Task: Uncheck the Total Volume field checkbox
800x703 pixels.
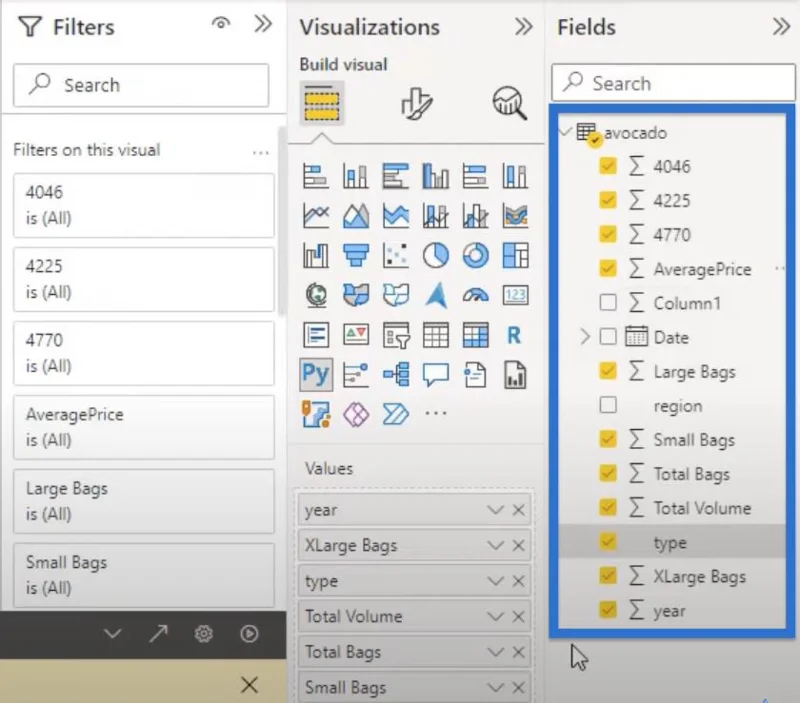Action: click(608, 507)
